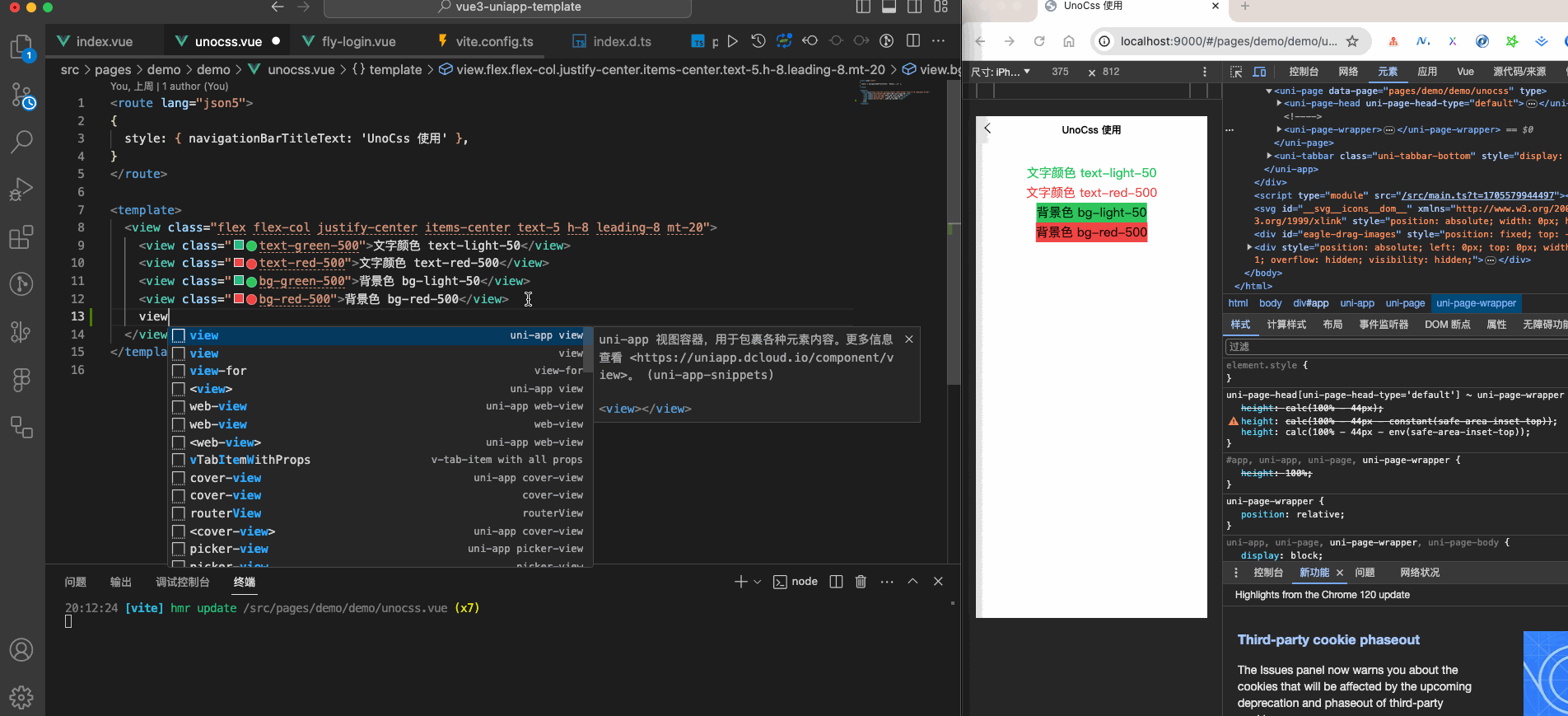
Task: Toggle the vite.config.ts primary sidebar layout icon
Action: click(x=863, y=7)
